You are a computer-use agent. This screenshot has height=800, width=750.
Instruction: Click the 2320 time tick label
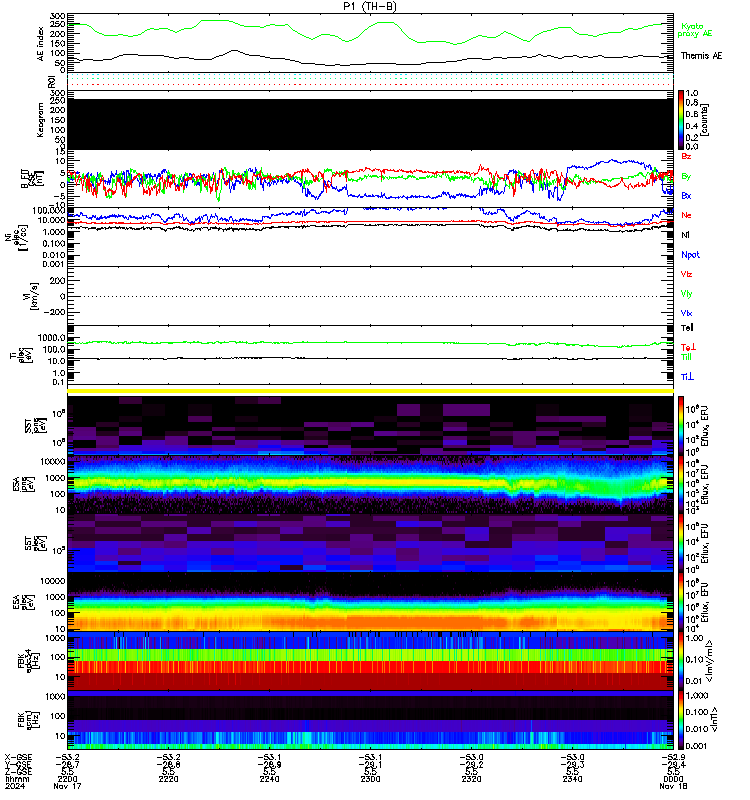(x=471, y=779)
